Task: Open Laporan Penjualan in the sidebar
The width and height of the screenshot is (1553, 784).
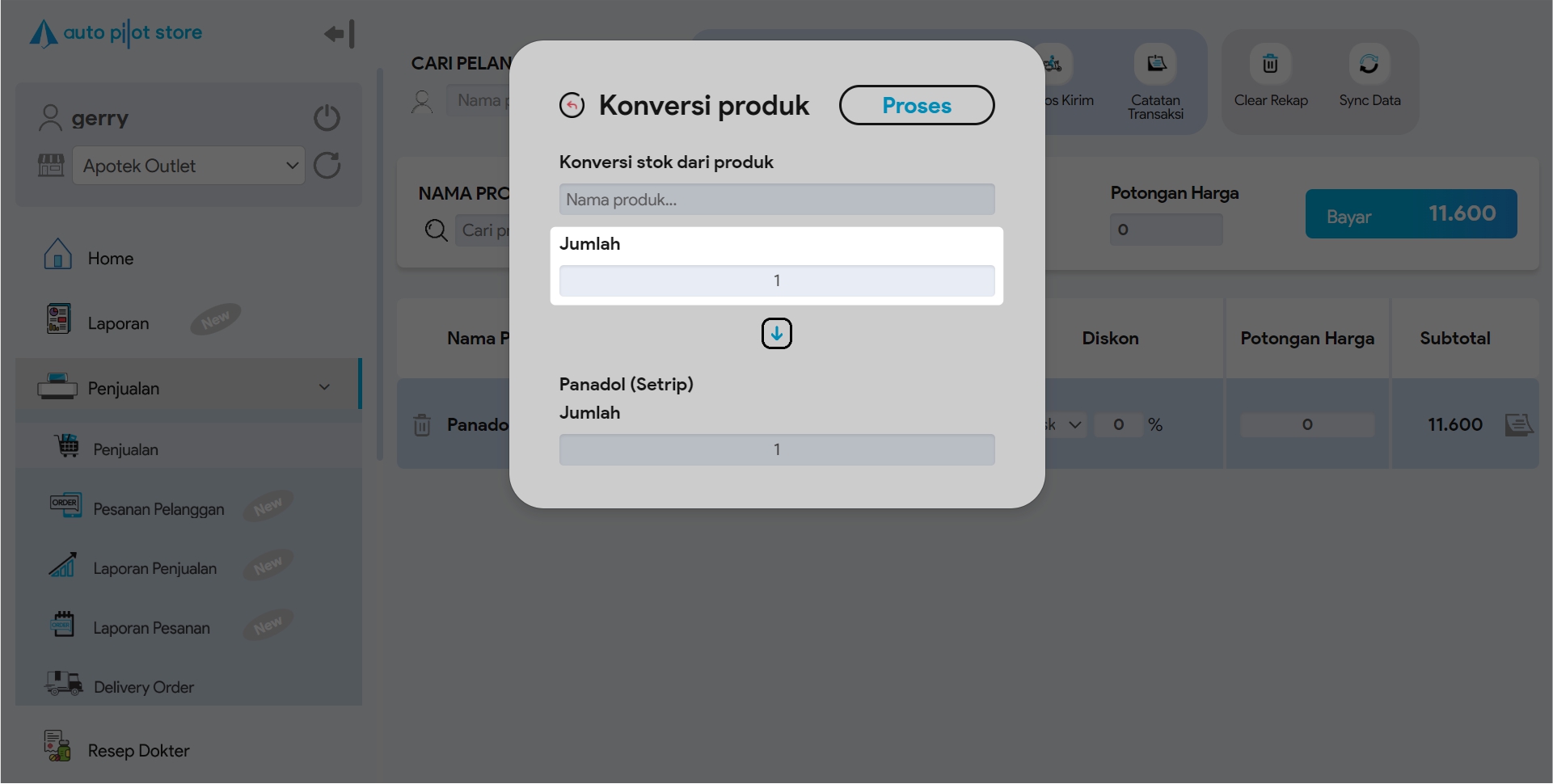Action: pos(154,569)
